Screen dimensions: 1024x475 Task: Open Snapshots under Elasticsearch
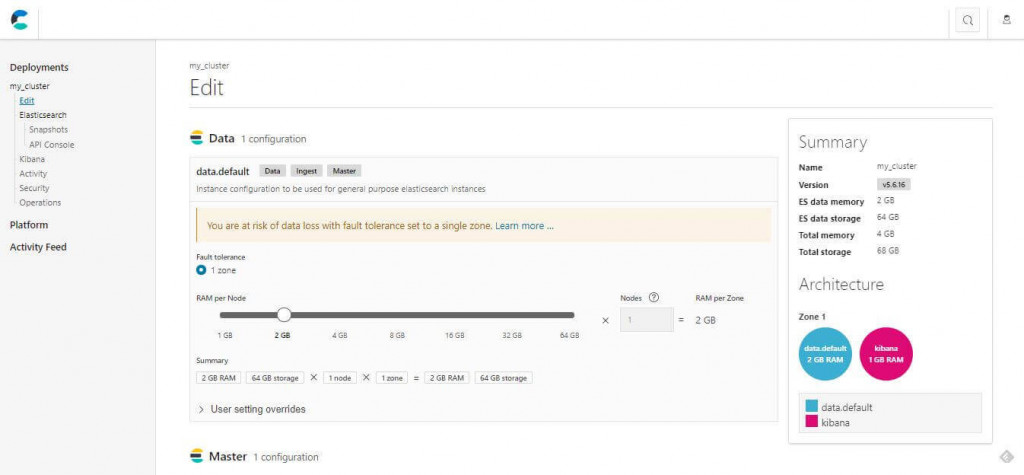click(48, 129)
